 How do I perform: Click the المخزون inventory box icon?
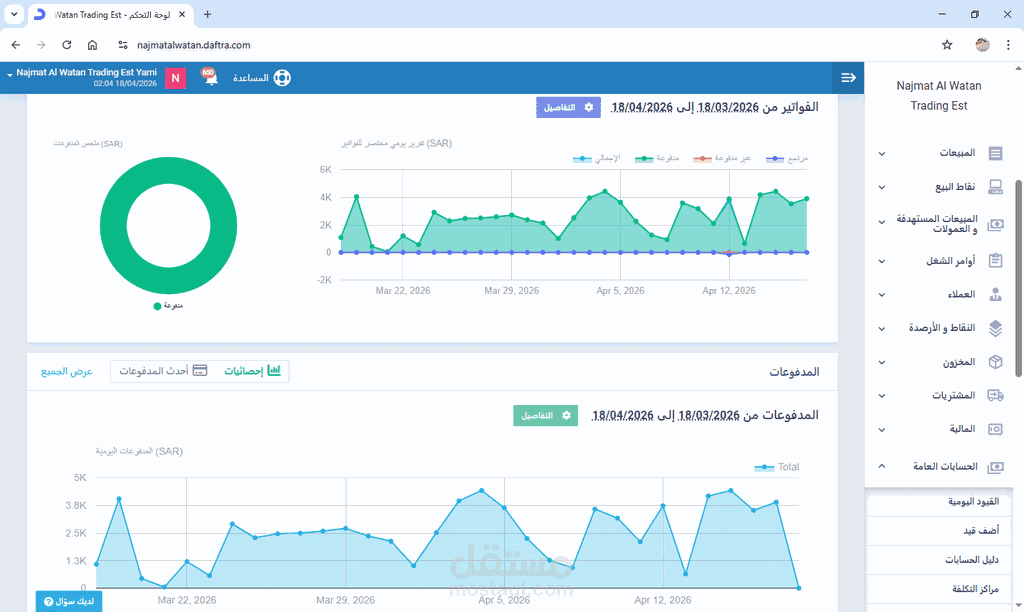995,362
